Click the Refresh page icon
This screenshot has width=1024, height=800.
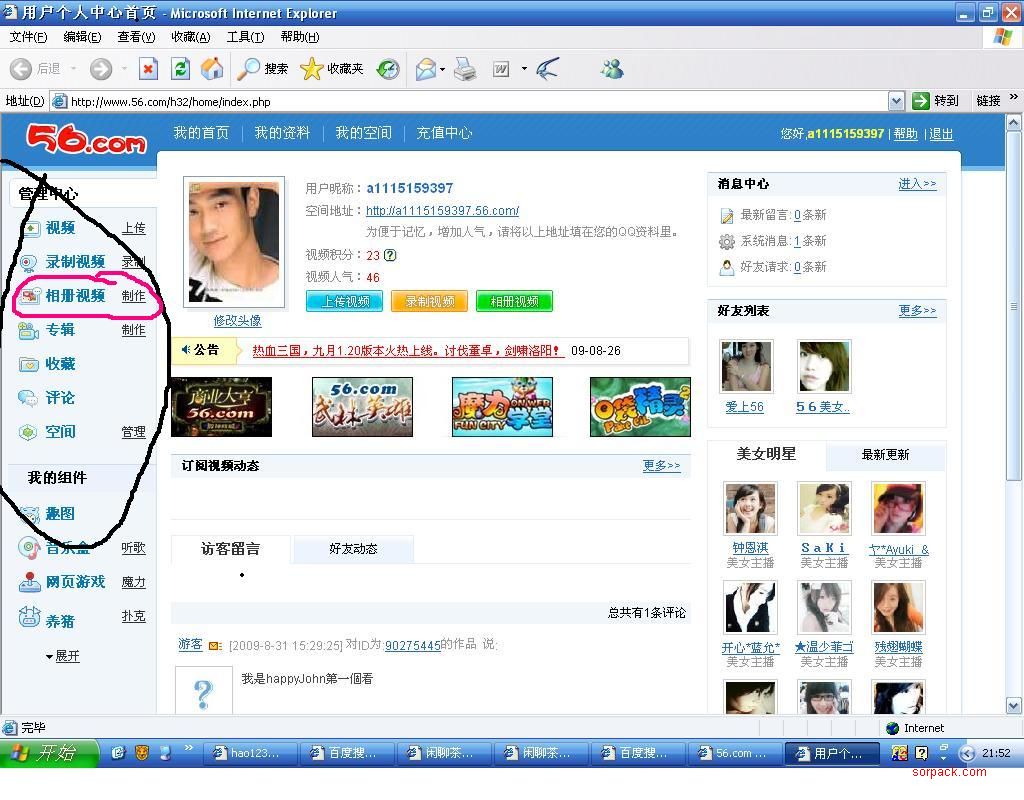(x=180, y=68)
